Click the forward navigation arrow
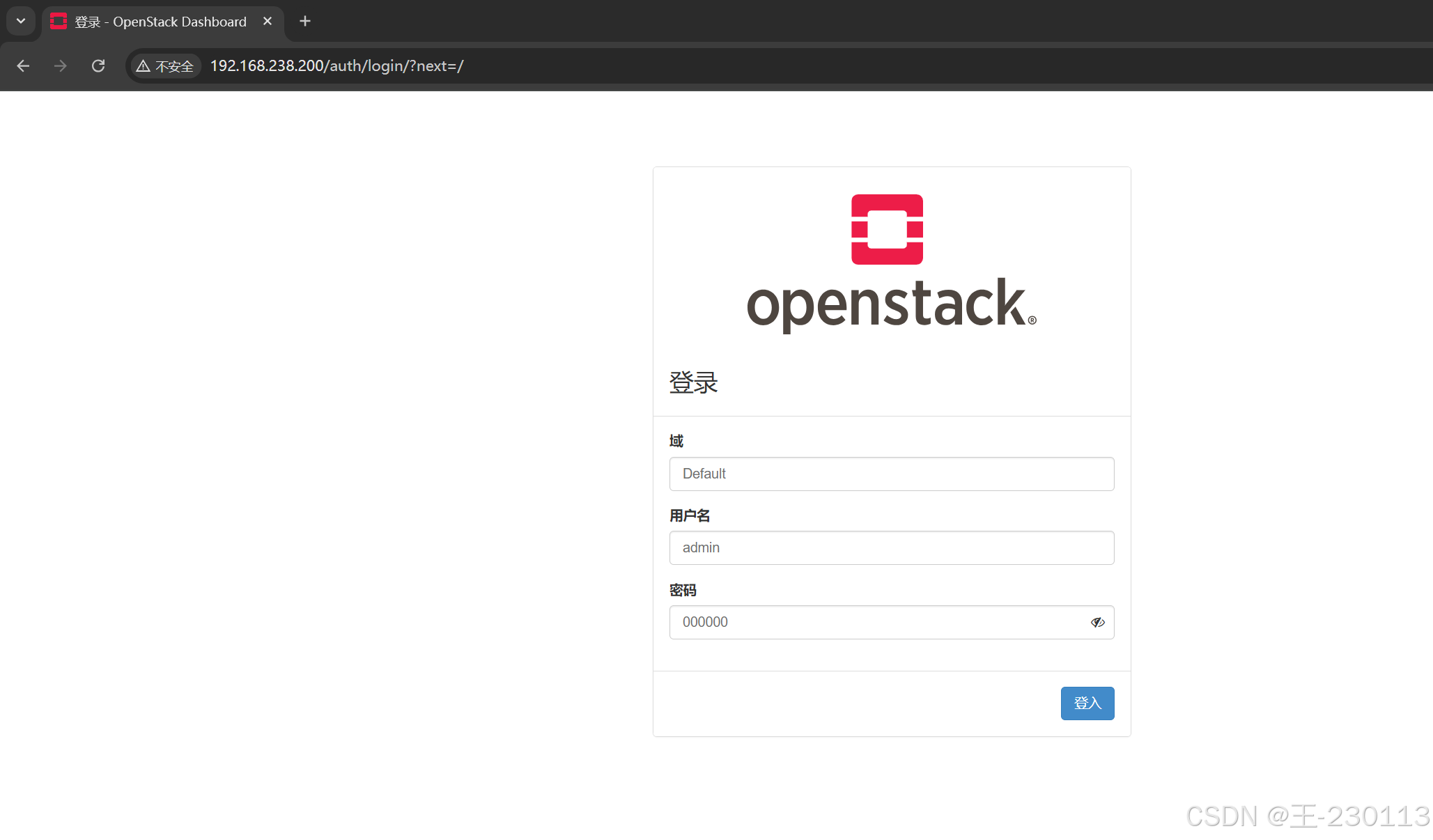 (x=61, y=66)
